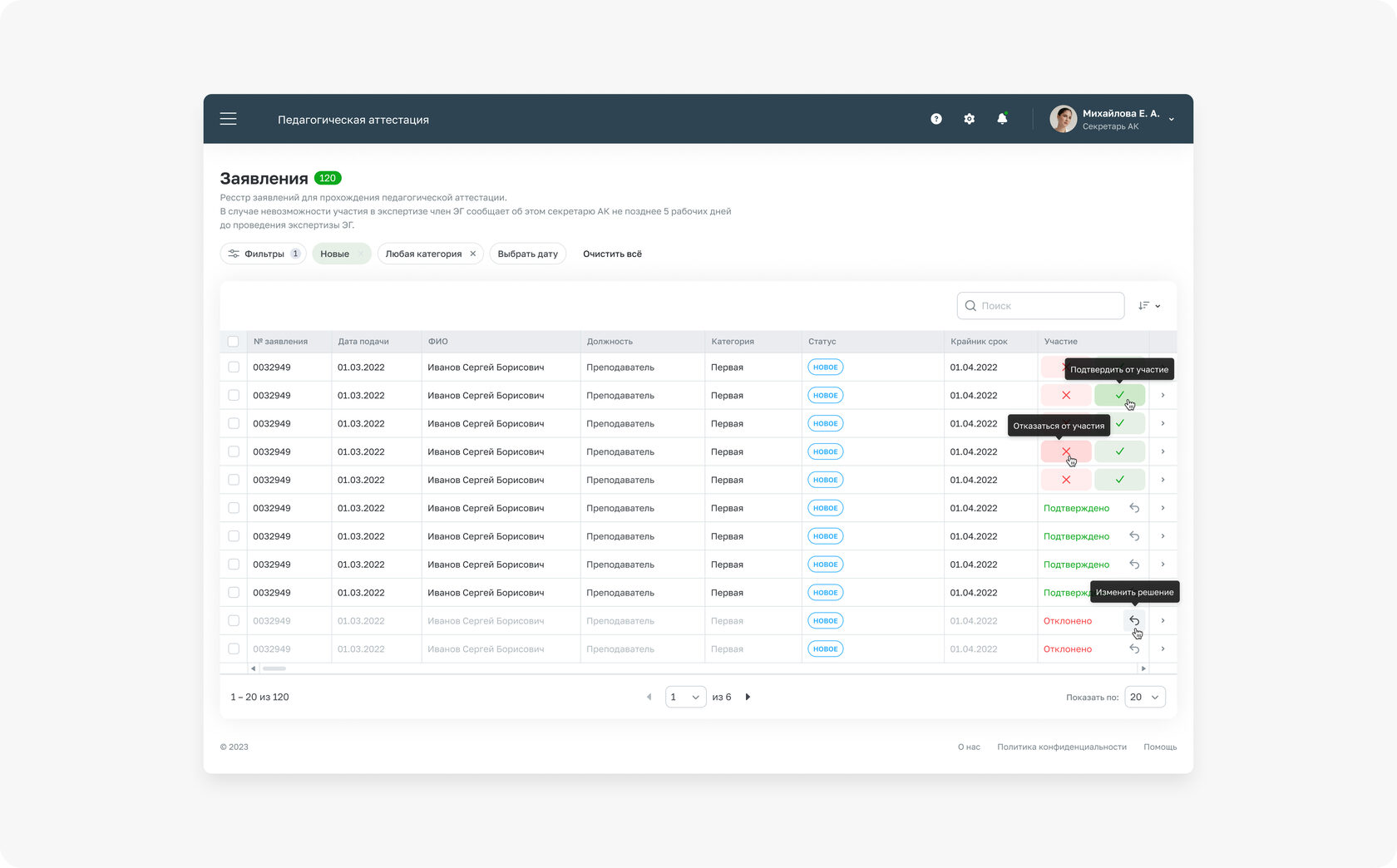This screenshot has width=1397, height=868.
Task: Go to the next page arrow in pagination
Action: [748, 698]
